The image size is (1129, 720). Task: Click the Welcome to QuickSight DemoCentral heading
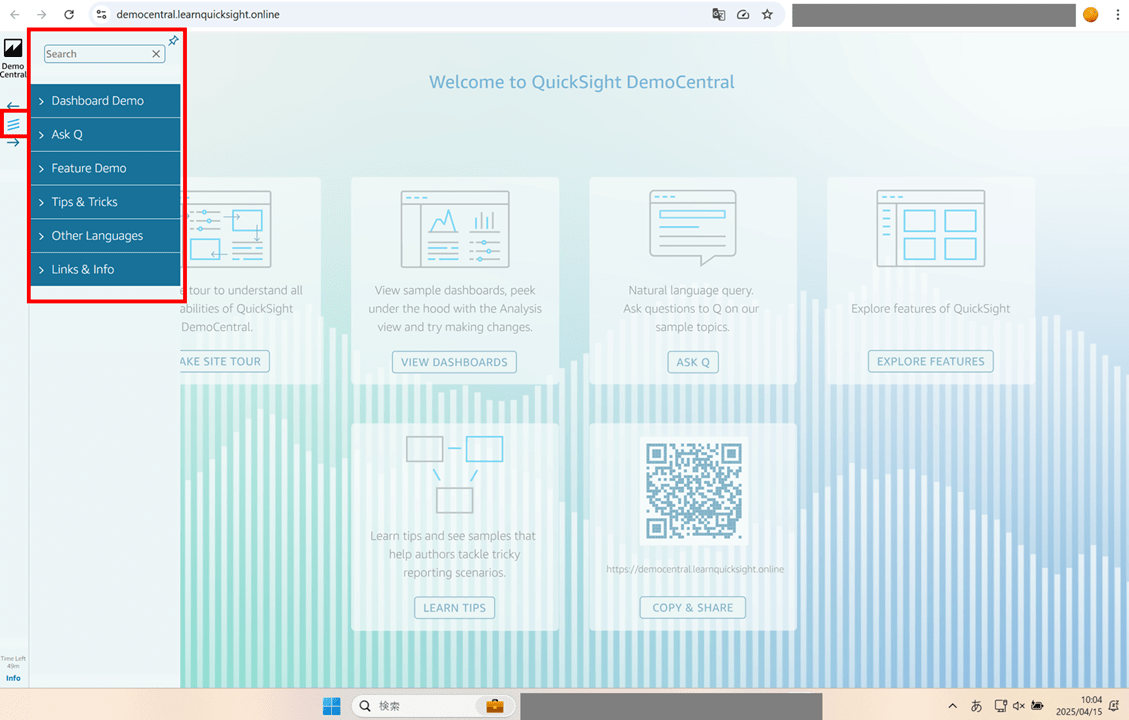[x=582, y=82]
